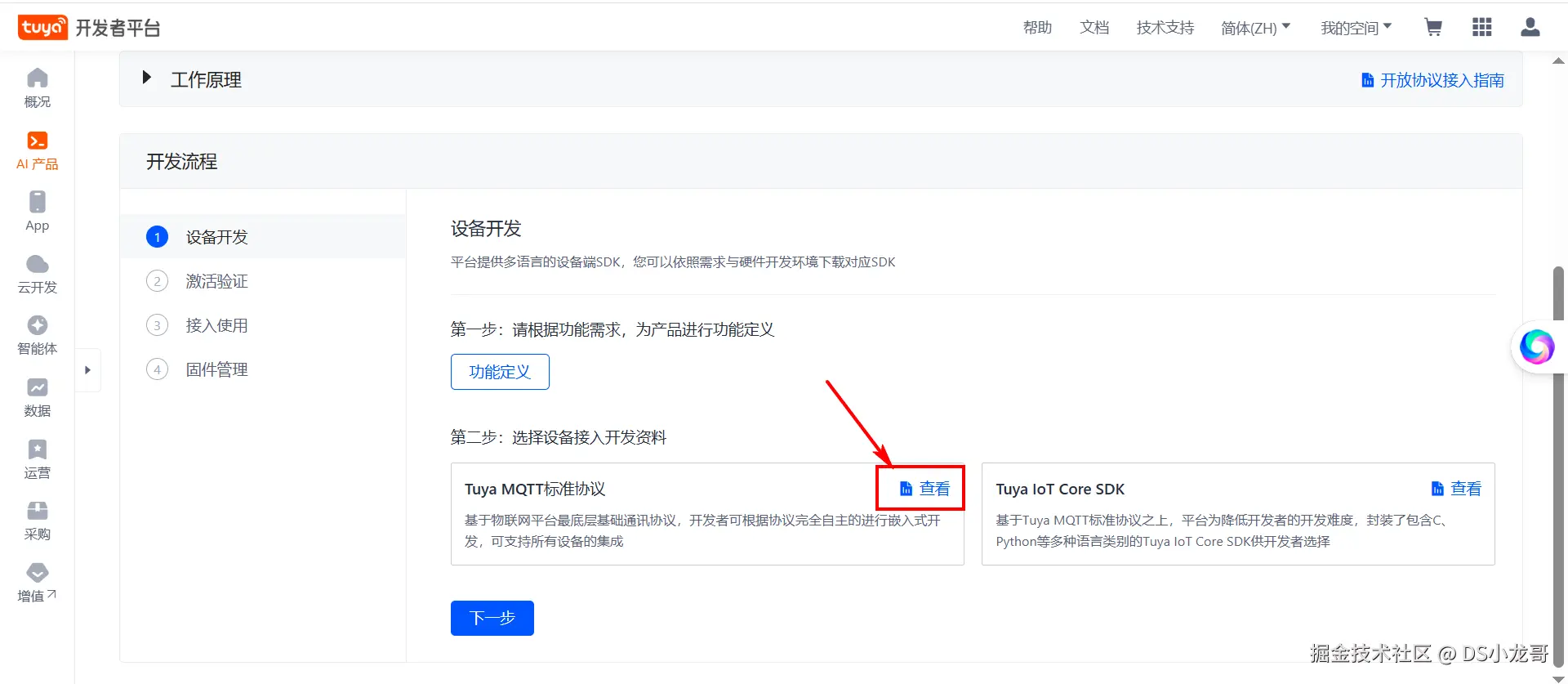This screenshot has width=1568, height=684.
Task: Click the 下一步 button
Action: coord(492,618)
